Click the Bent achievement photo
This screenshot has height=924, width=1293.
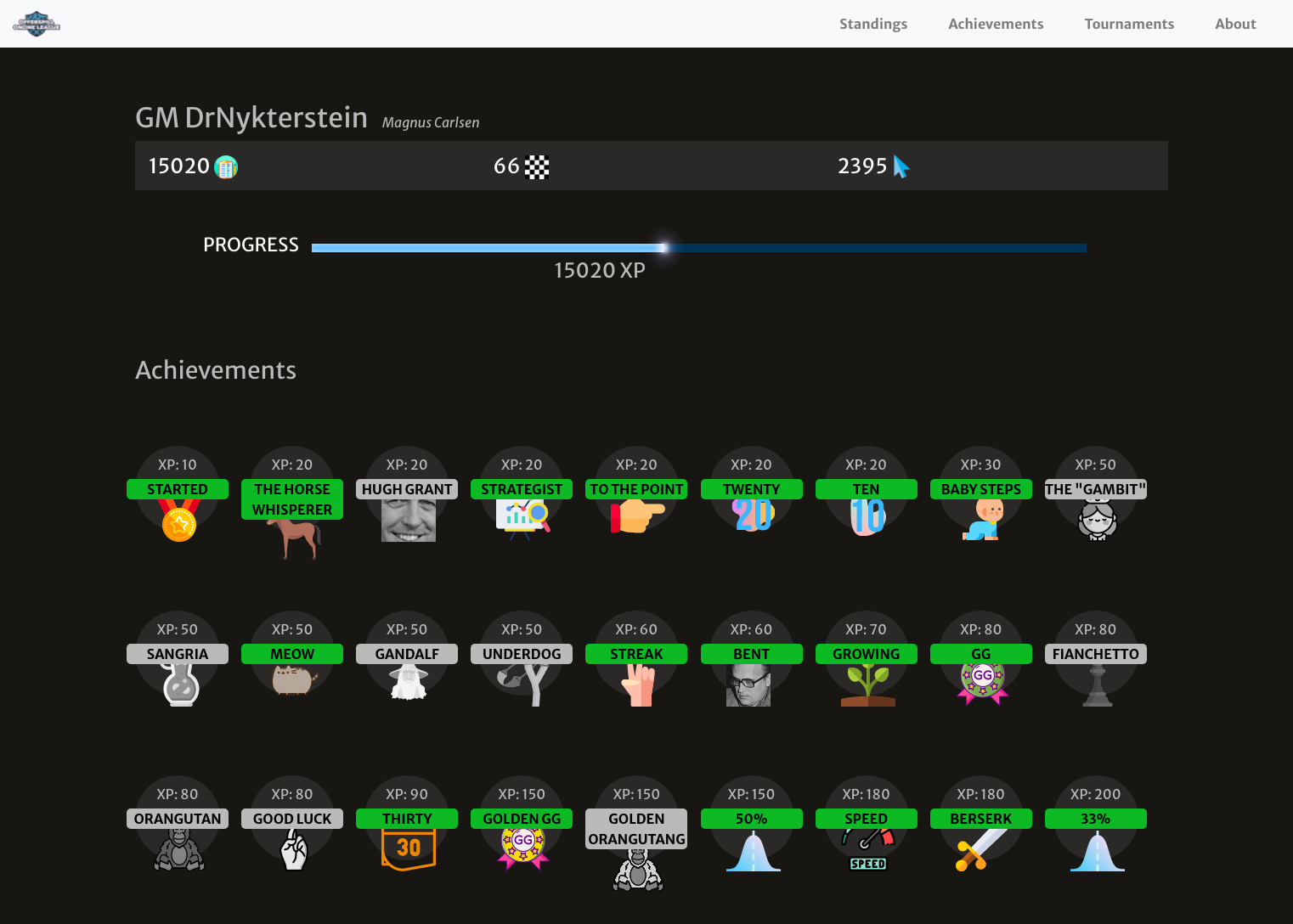(x=748, y=685)
